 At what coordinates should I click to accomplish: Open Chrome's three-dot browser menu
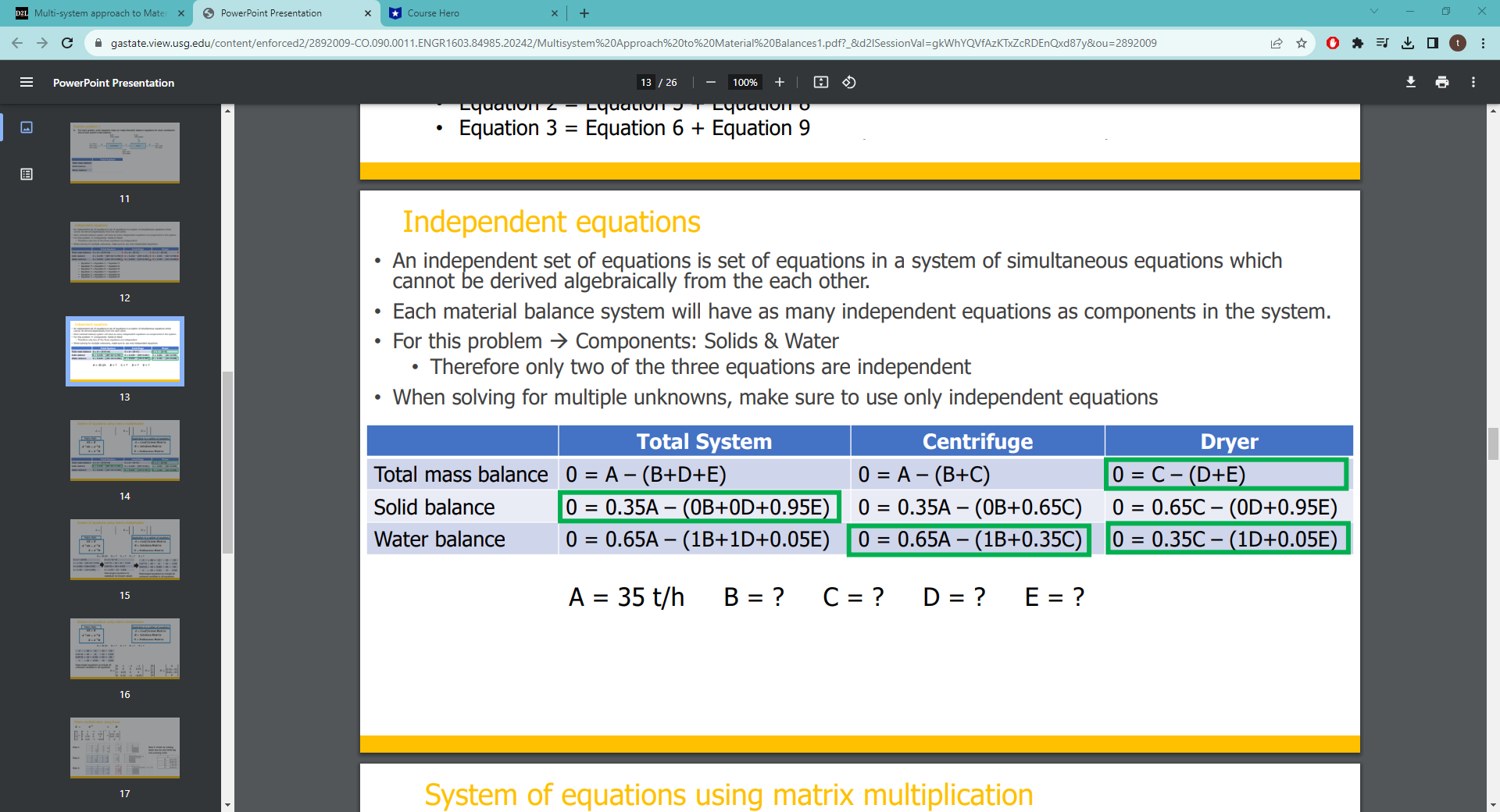[x=1484, y=44]
